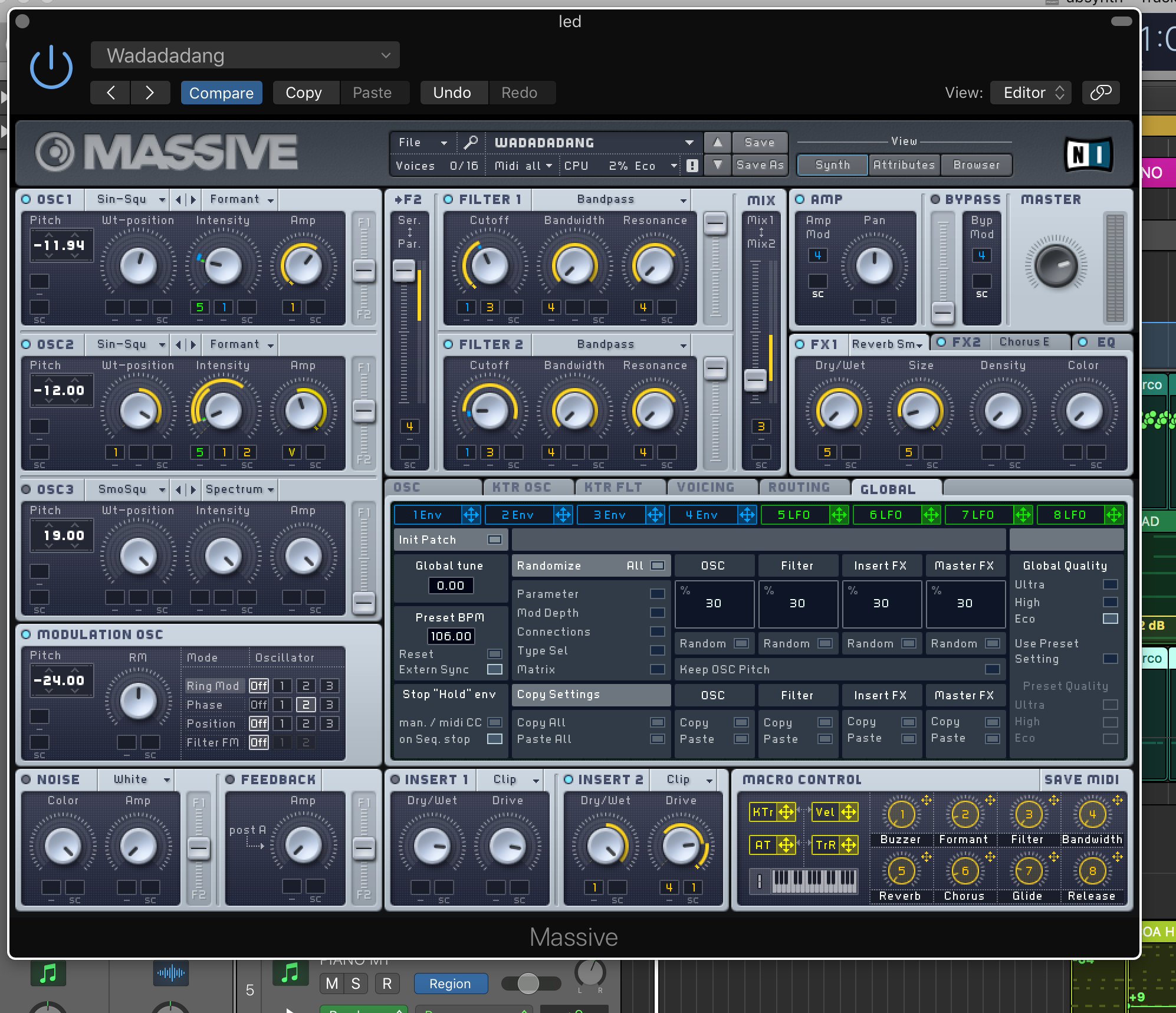The image size is (1176, 1013).
Task: Go to previous preset with left arrow
Action: tap(111, 93)
